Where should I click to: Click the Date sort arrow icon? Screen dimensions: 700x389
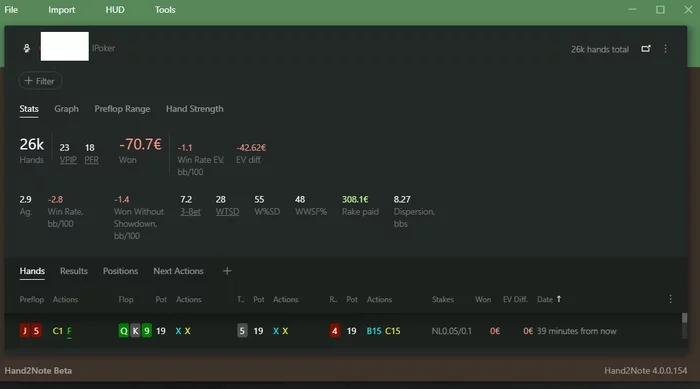(x=558, y=299)
